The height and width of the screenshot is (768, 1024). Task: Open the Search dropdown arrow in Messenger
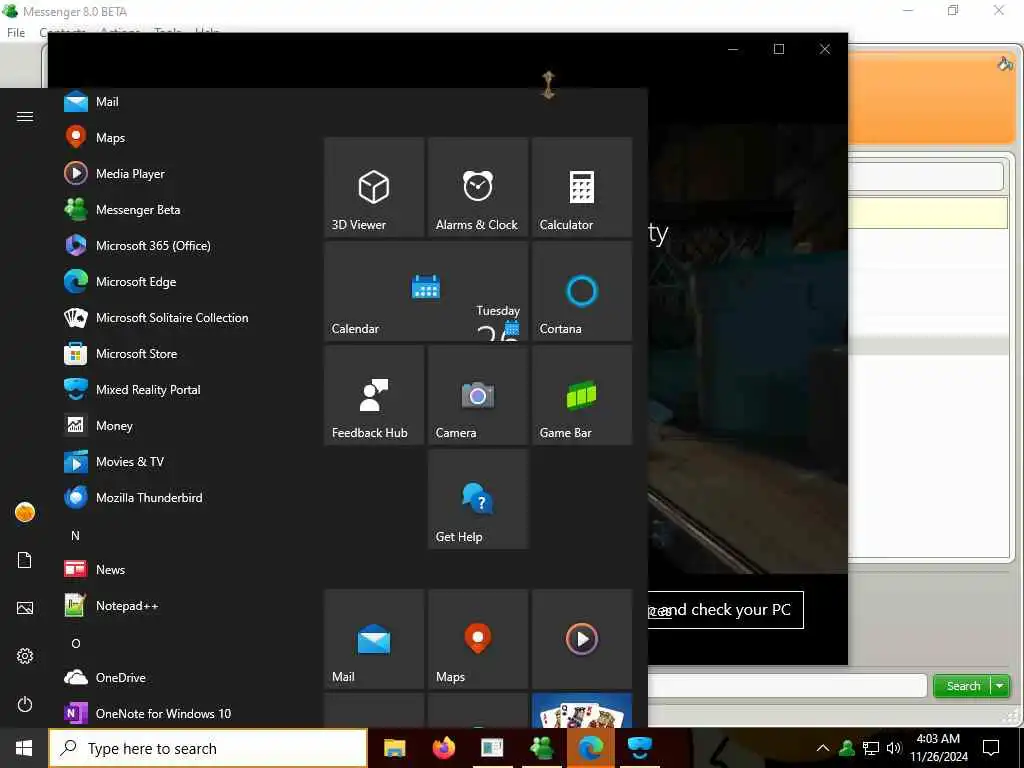pos(1000,686)
